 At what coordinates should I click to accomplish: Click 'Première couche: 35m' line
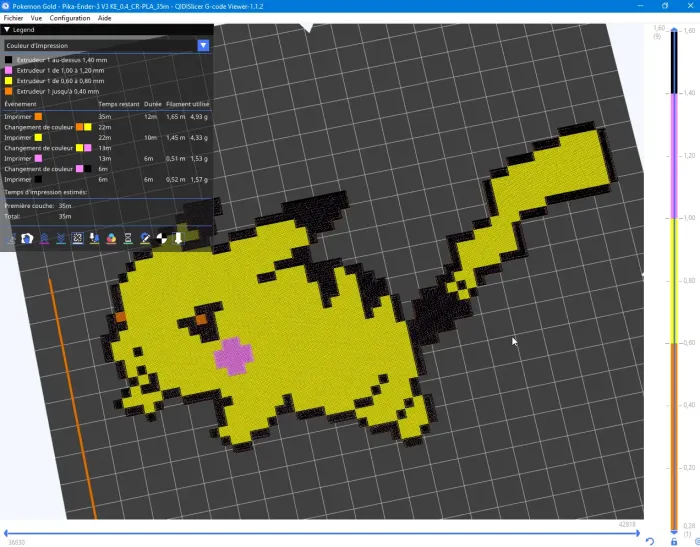pos(38,206)
